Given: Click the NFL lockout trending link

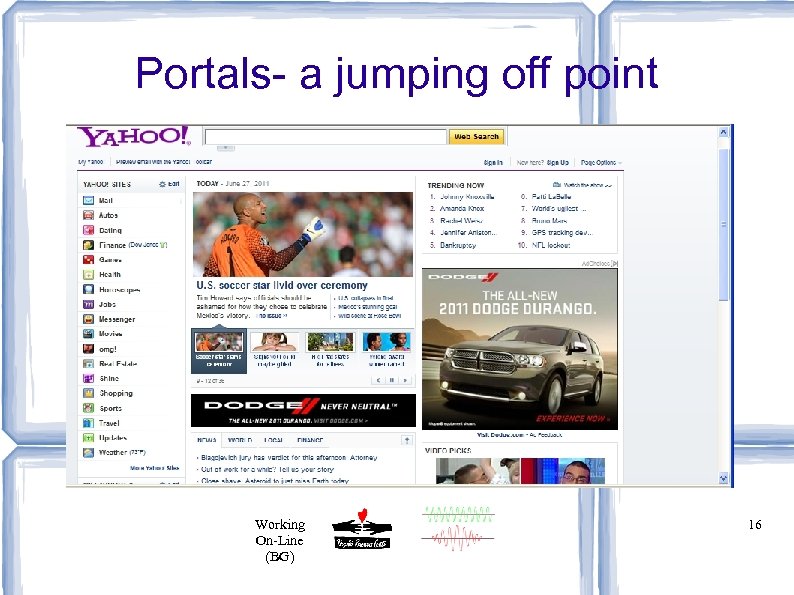Looking at the screenshot, I should click(x=551, y=245).
